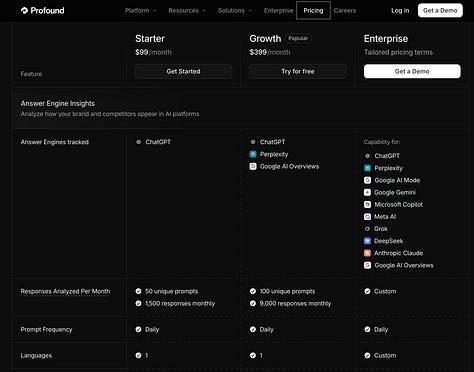Click the $399/month price text
Viewport: 474px width, 372px height.
click(x=270, y=52)
